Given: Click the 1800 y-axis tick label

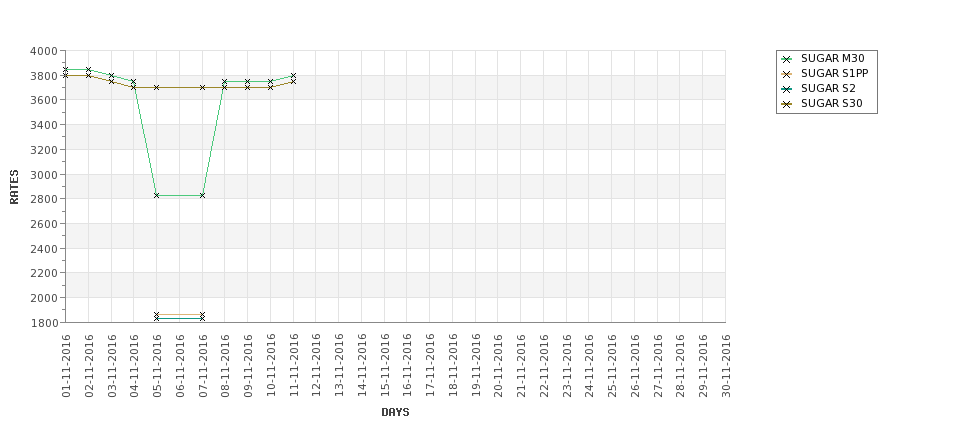Looking at the screenshot, I should pyautogui.click(x=44, y=323).
